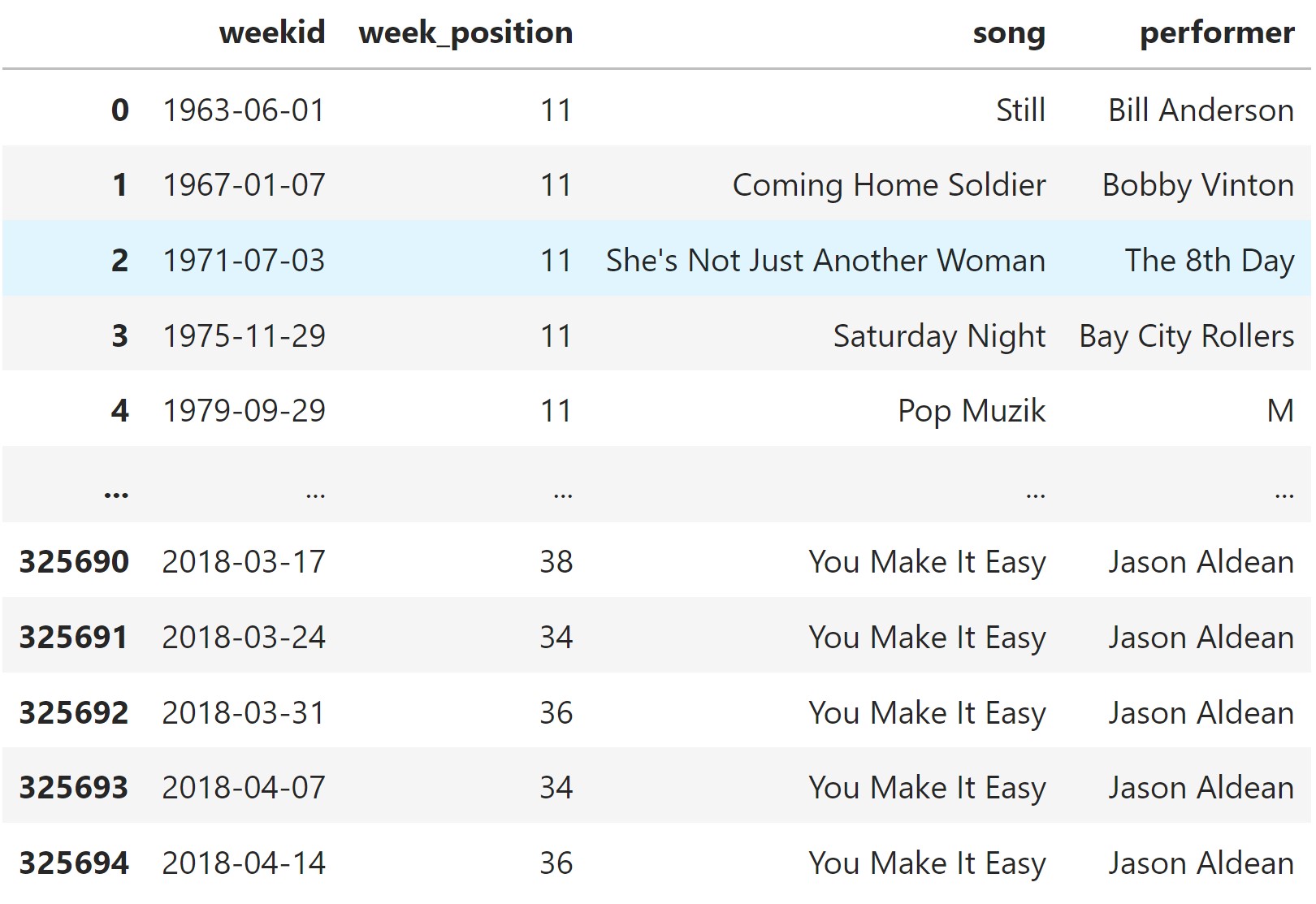Click the song cell 'Still'

click(x=1021, y=110)
